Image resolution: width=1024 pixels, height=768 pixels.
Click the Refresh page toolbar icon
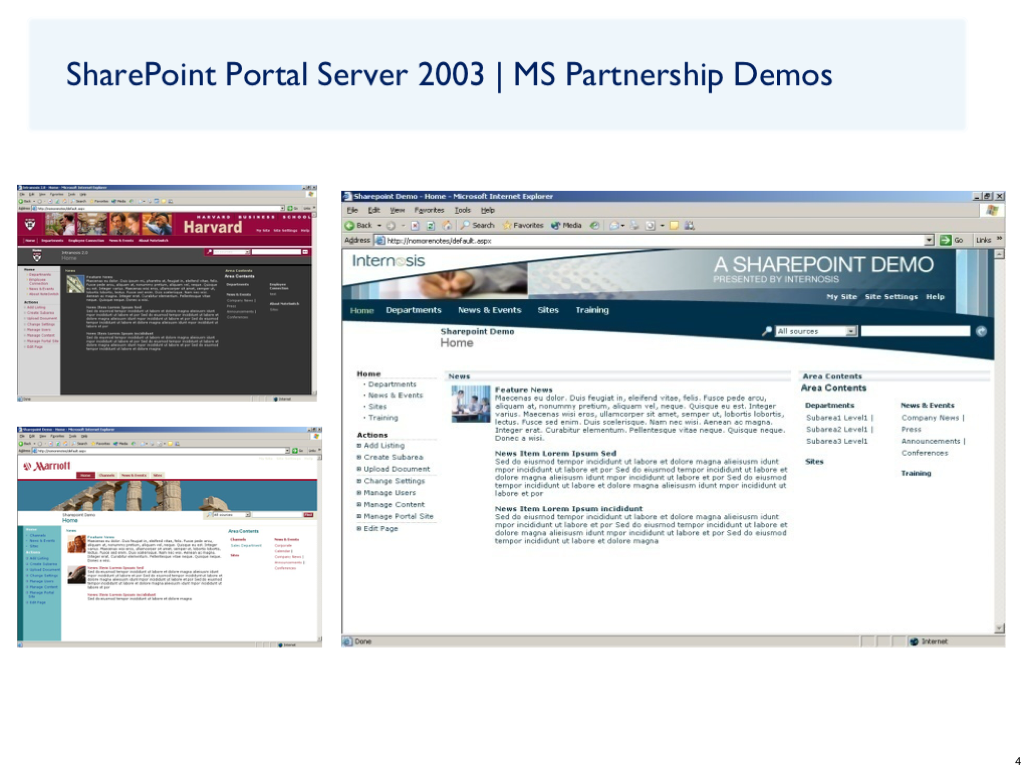430,225
